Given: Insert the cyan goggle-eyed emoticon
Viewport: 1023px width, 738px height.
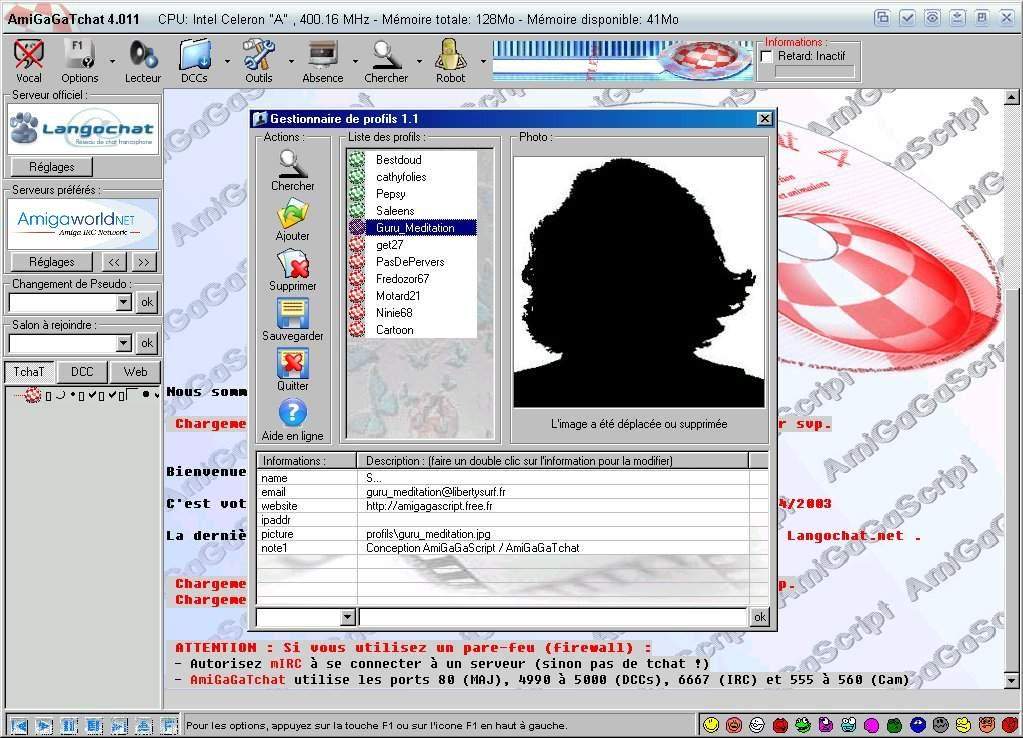Looking at the screenshot, I should (848, 724).
